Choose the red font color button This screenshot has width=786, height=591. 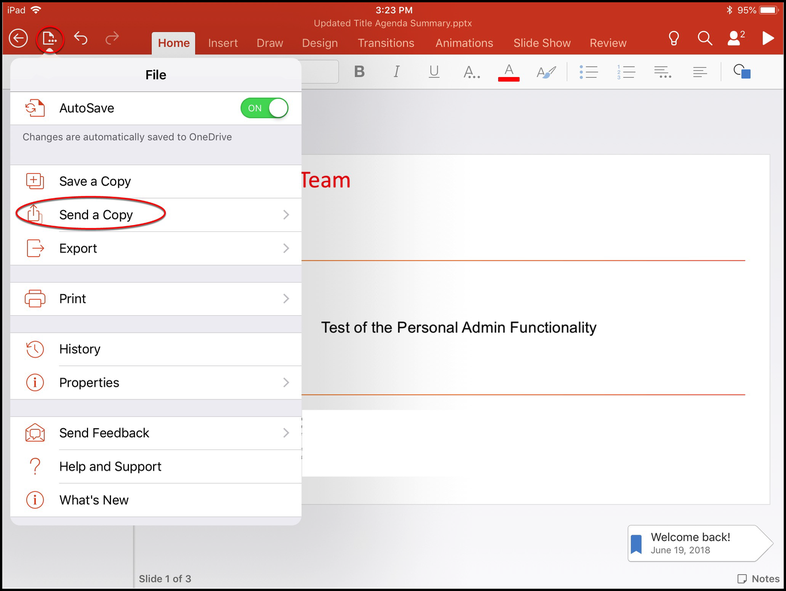click(x=509, y=72)
